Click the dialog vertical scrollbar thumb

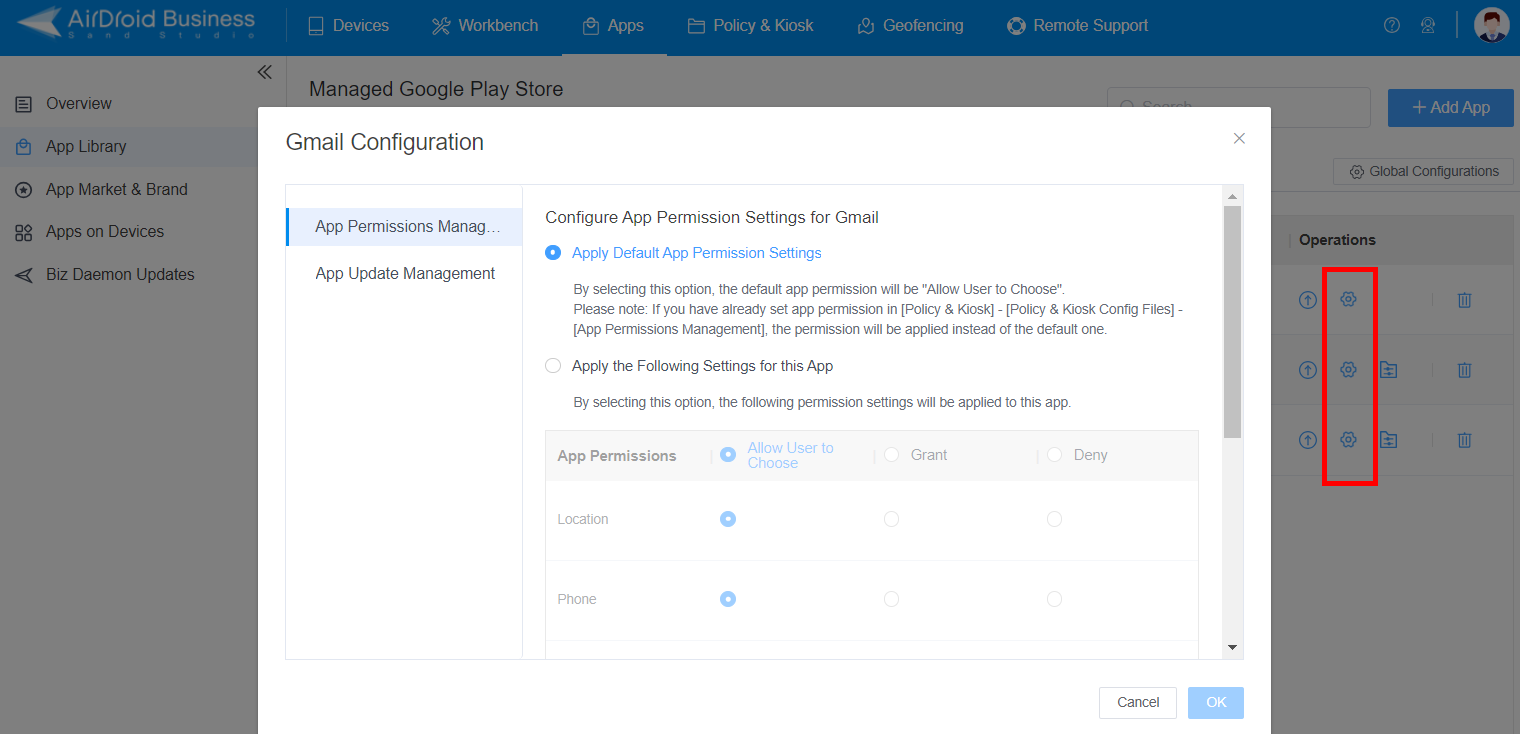tap(1233, 322)
